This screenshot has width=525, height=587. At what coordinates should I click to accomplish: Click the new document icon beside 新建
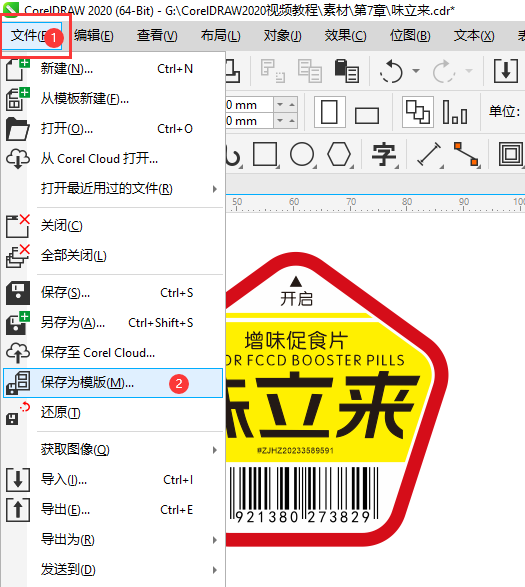(18, 70)
